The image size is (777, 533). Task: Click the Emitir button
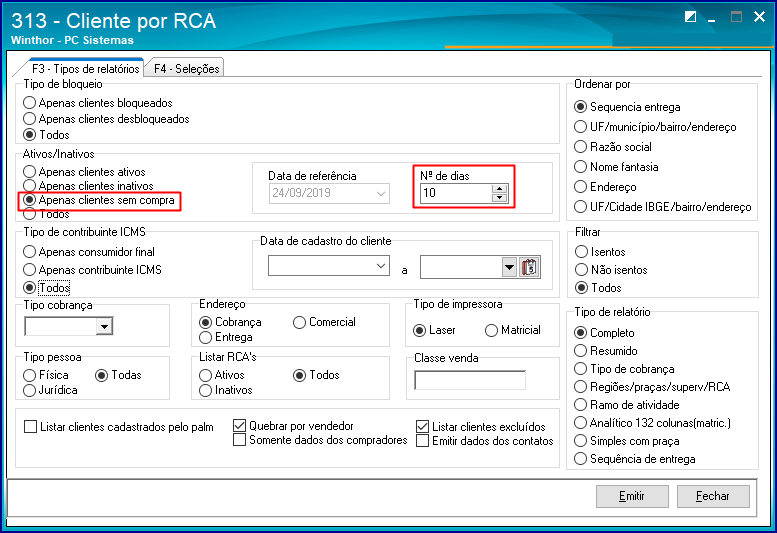click(632, 496)
